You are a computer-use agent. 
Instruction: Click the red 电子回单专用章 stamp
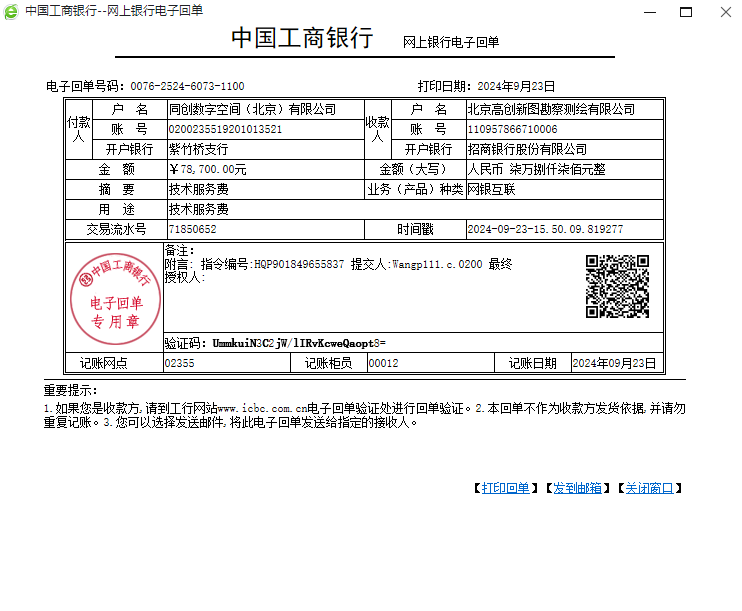(115, 299)
